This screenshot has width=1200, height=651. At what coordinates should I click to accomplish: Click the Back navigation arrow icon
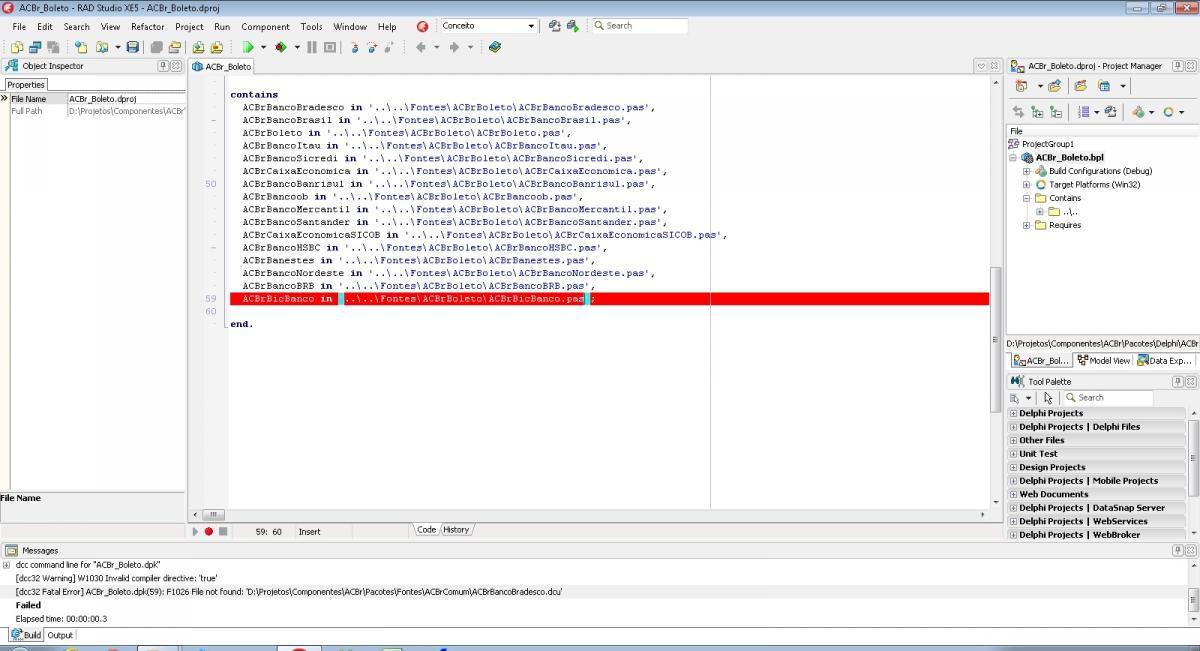point(420,46)
